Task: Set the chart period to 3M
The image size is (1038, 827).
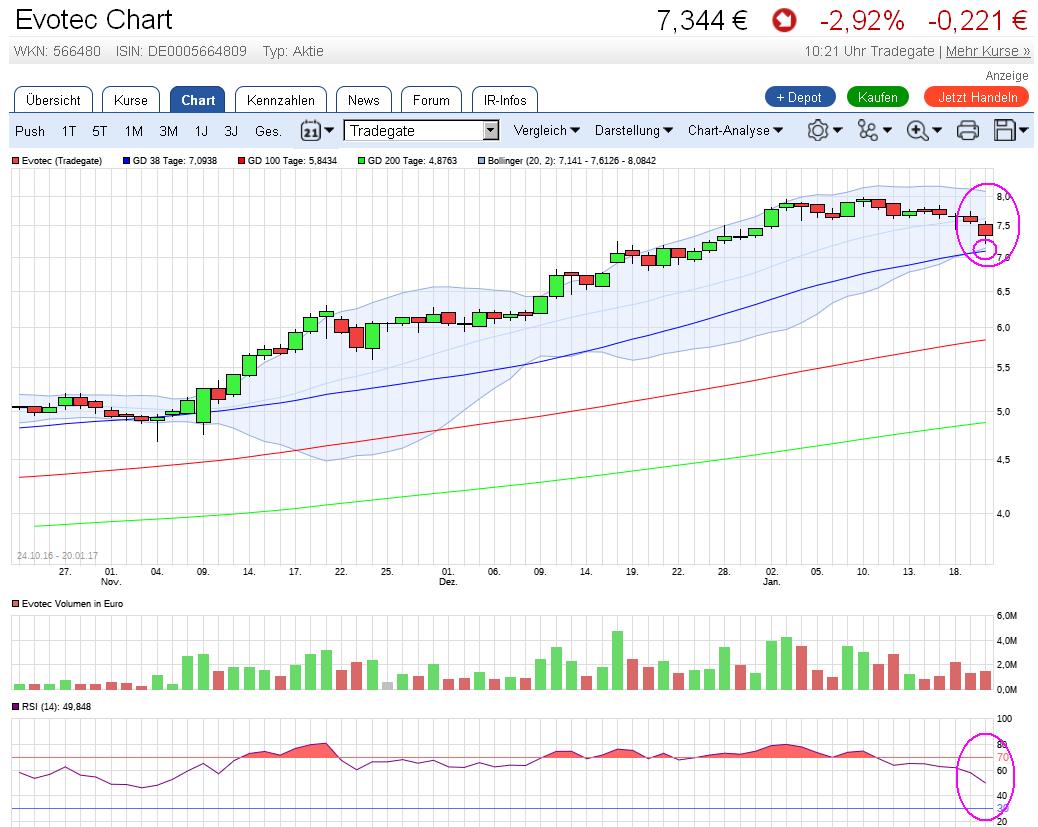Action: pyautogui.click(x=169, y=131)
